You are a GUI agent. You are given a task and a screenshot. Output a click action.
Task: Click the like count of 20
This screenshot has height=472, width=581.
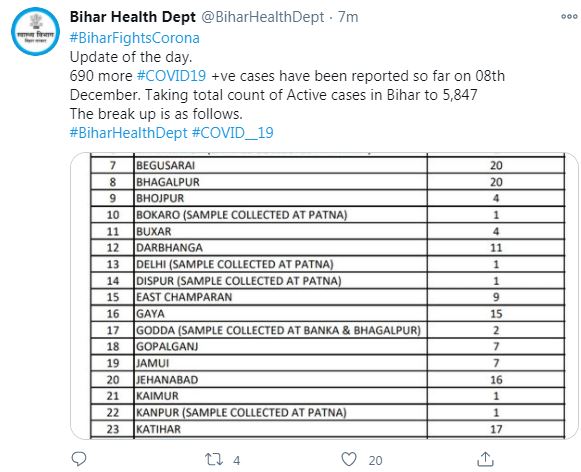coord(375,461)
